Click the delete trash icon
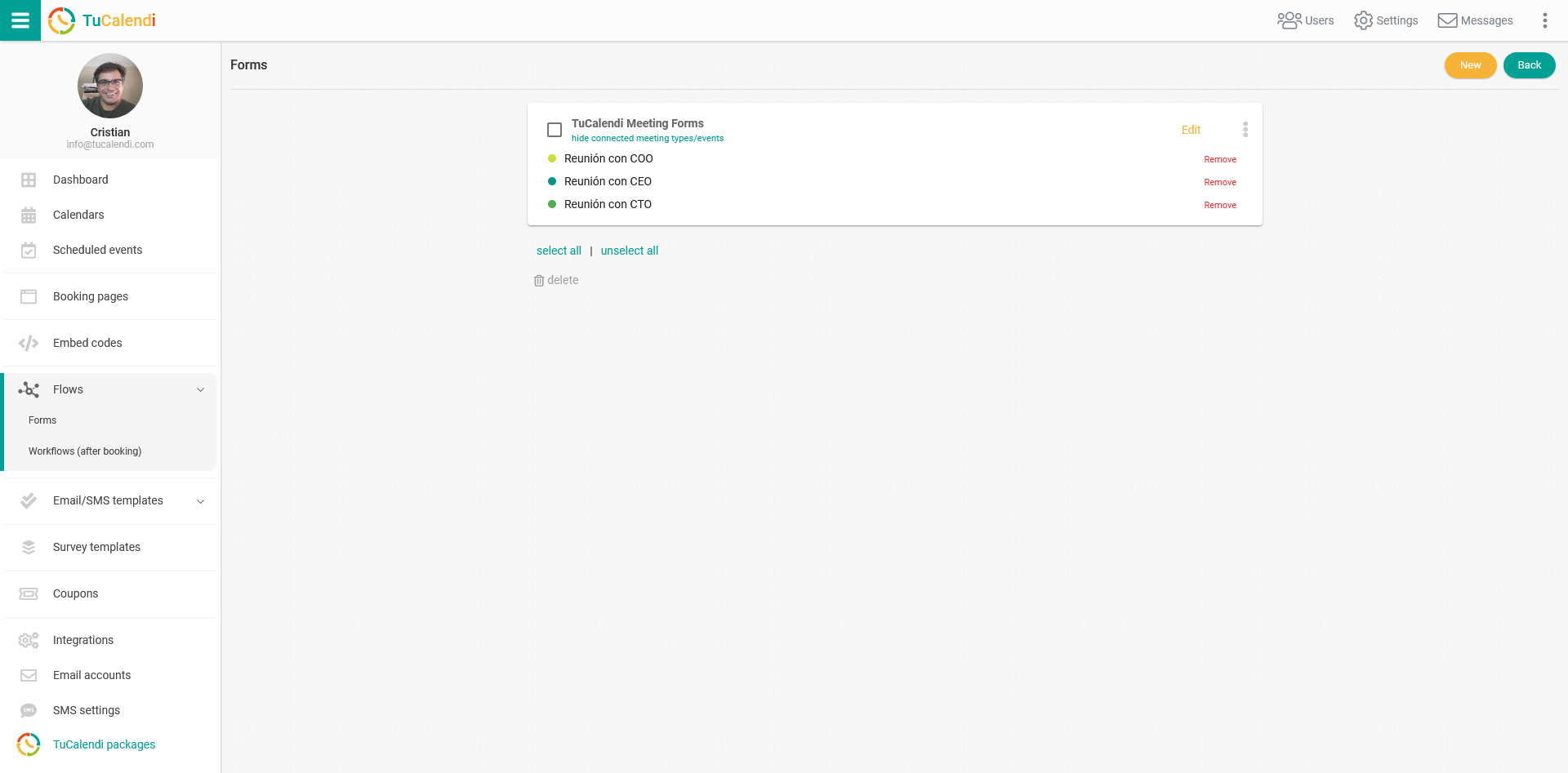 [x=539, y=281]
